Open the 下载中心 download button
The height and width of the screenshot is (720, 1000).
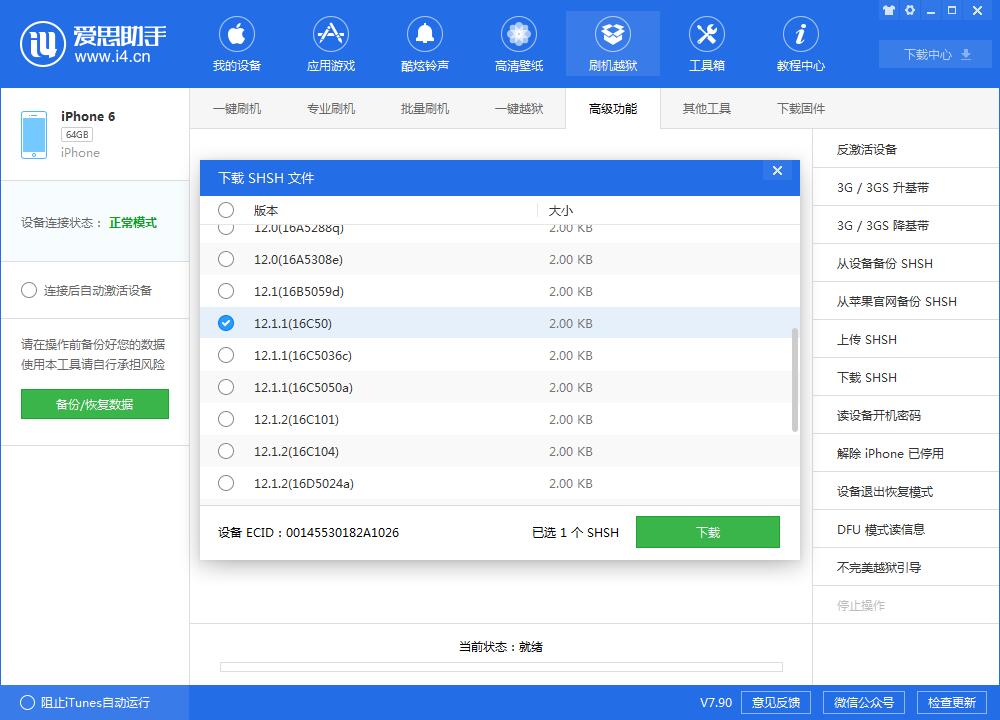[937, 55]
